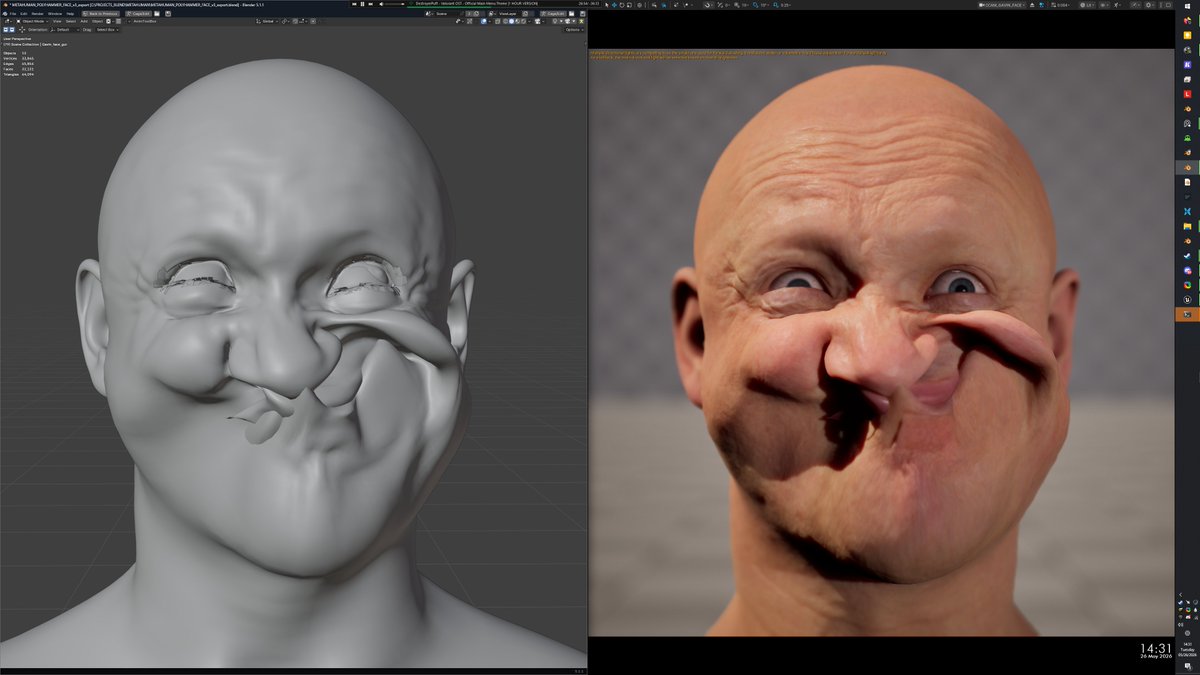Screen dimensions: 1200x675
Task: Expand the Options dropdown in Blender viewport
Action: tap(573, 30)
